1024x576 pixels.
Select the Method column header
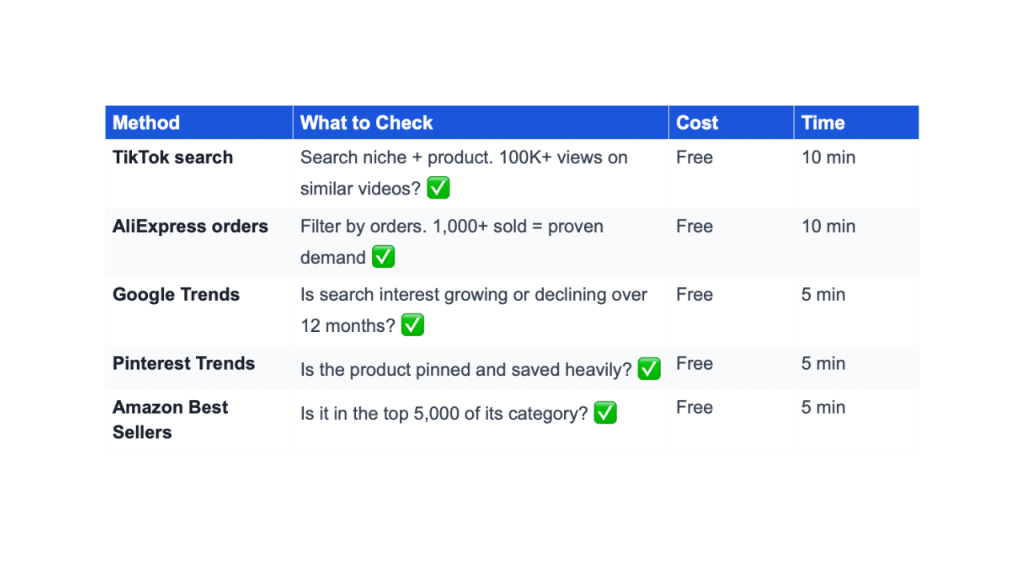coord(146,123)
